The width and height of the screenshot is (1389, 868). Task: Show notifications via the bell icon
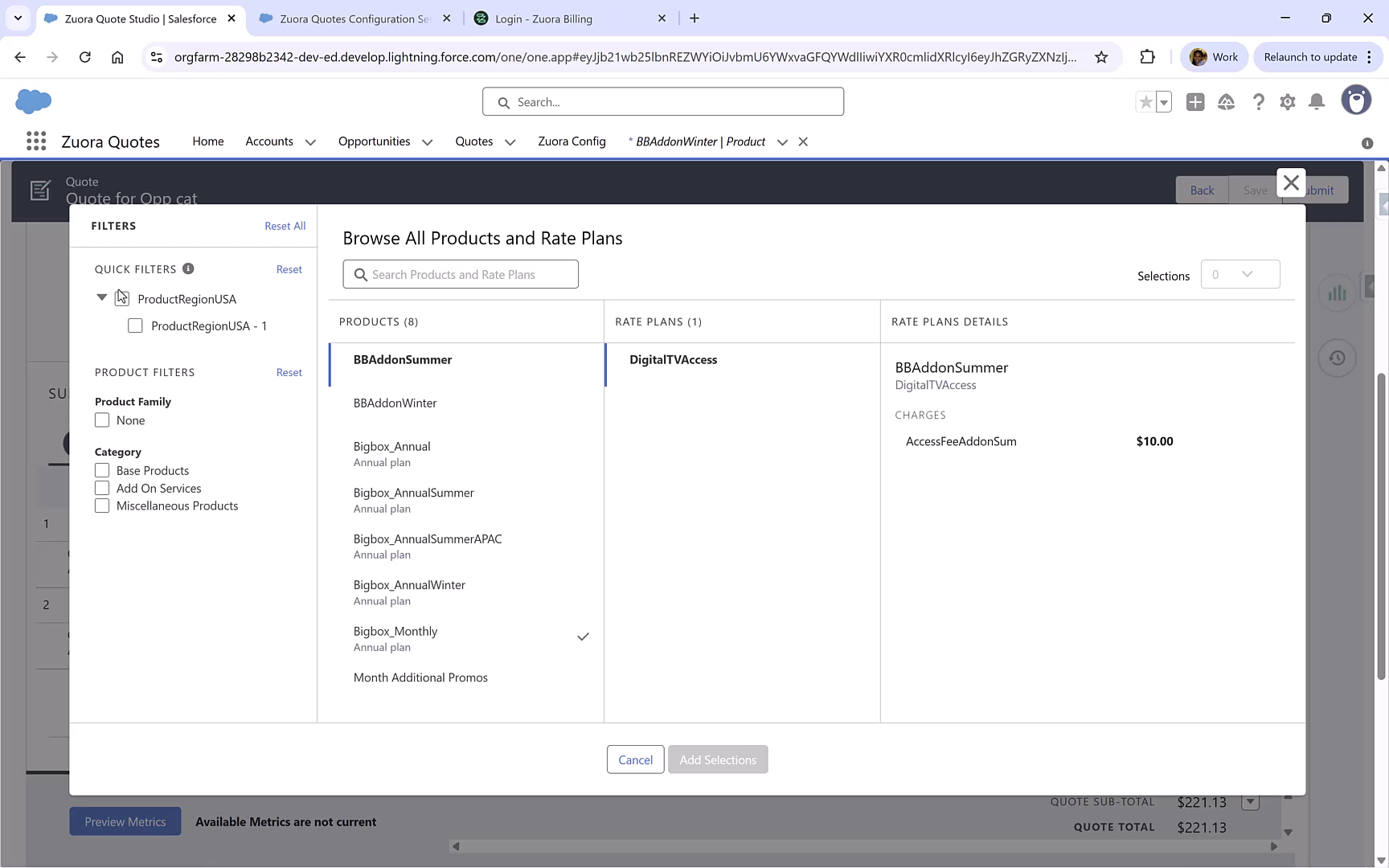tap(1316, 102)
